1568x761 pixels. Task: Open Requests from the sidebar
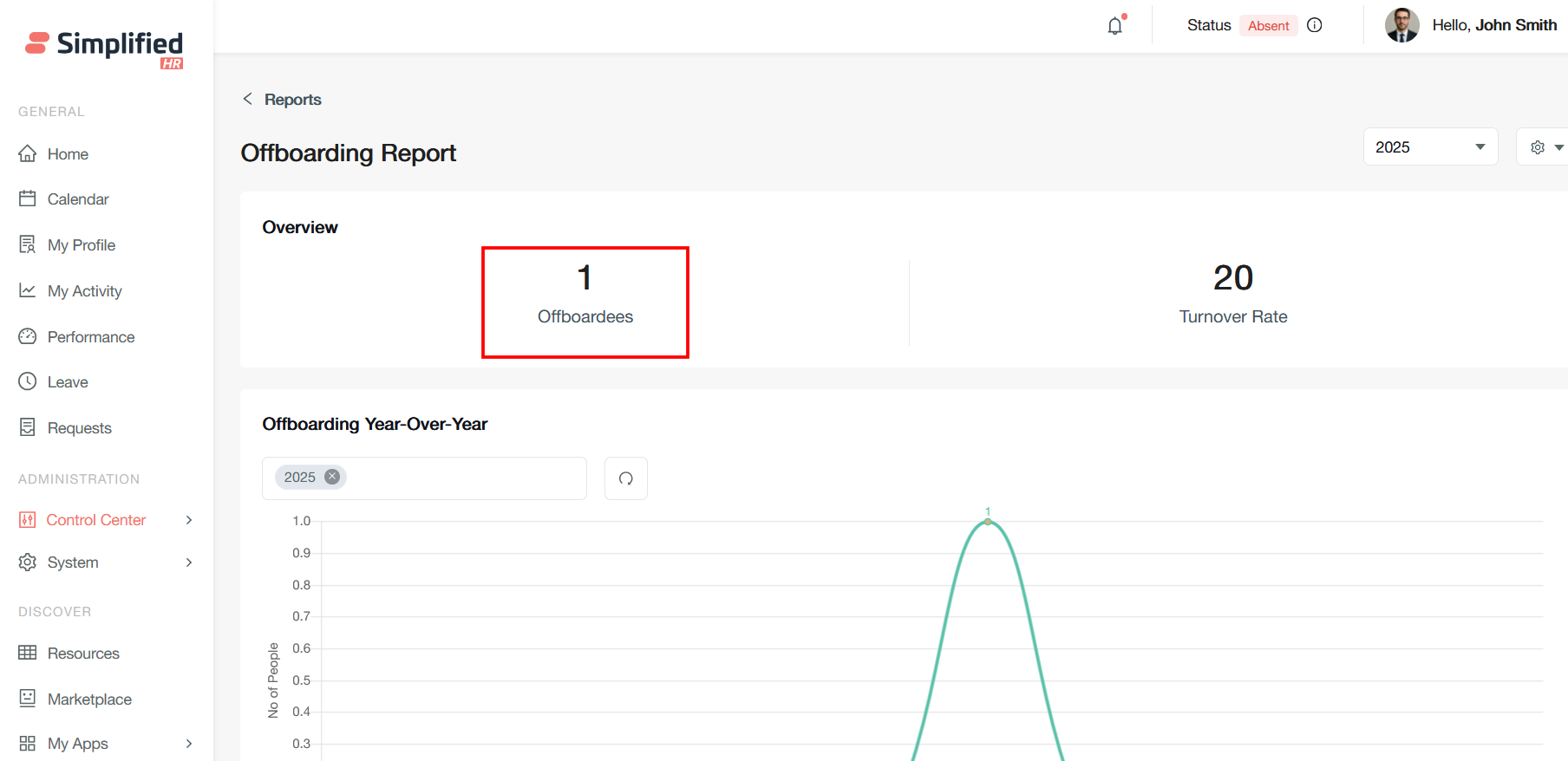pos(79,428)
